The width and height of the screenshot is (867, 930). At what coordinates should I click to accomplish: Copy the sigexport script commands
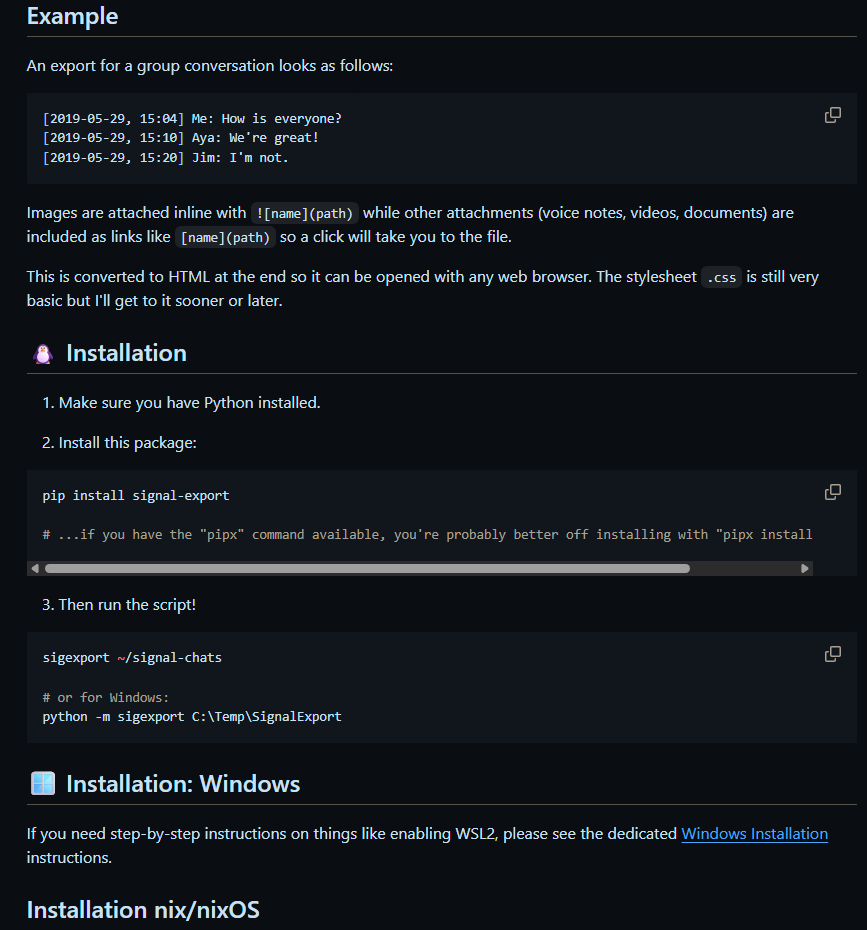coord(832,654)
